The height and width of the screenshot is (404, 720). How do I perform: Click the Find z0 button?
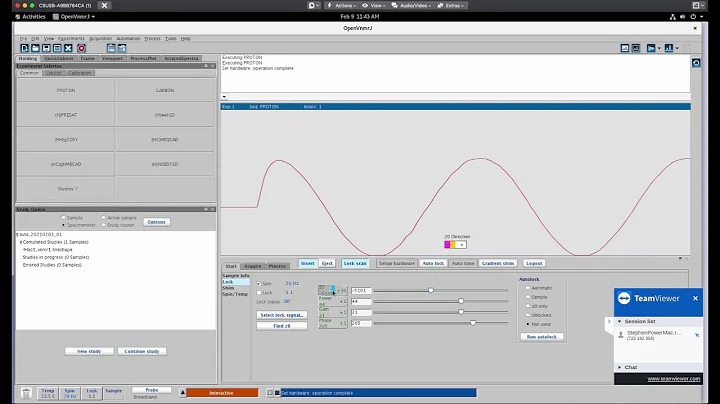[282, 326]
